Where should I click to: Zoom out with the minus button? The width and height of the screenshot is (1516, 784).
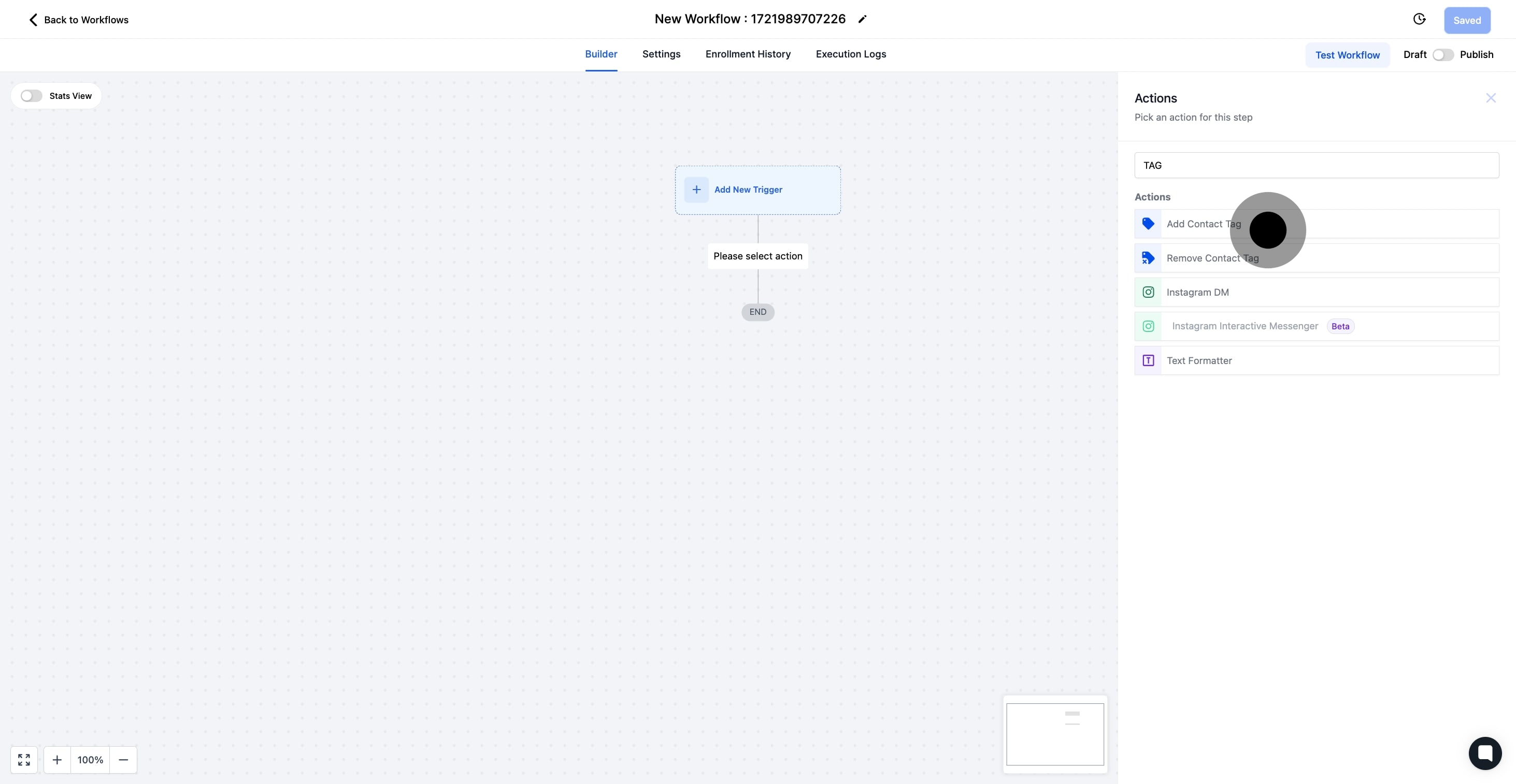tap(123, 760)
